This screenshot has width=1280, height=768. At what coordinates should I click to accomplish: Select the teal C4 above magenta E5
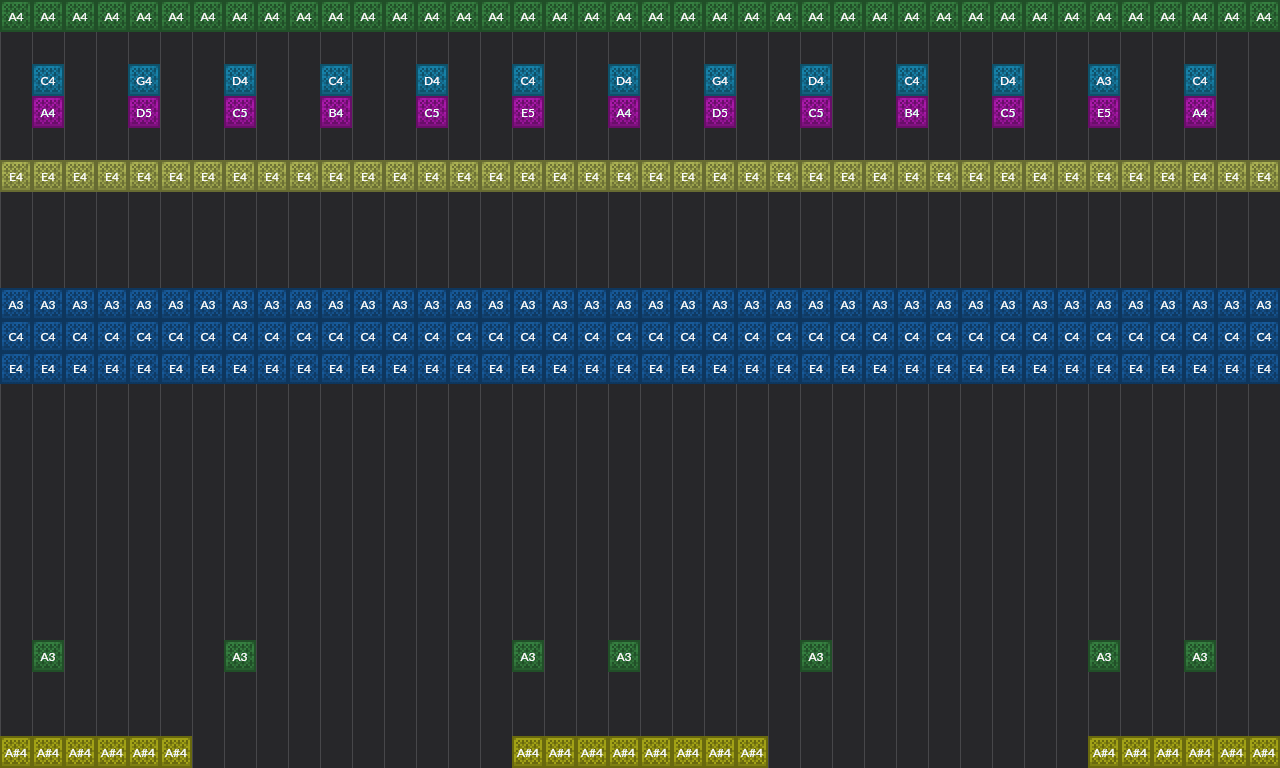(x=527, y=81)
